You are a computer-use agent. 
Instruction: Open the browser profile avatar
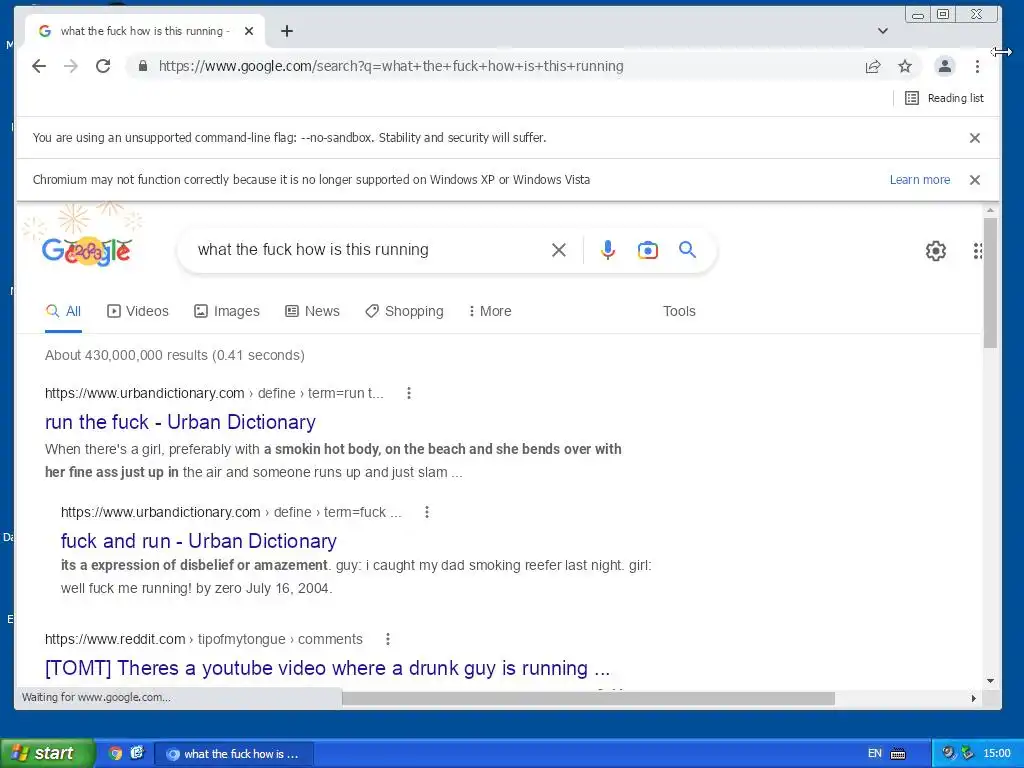click(944, 66)
